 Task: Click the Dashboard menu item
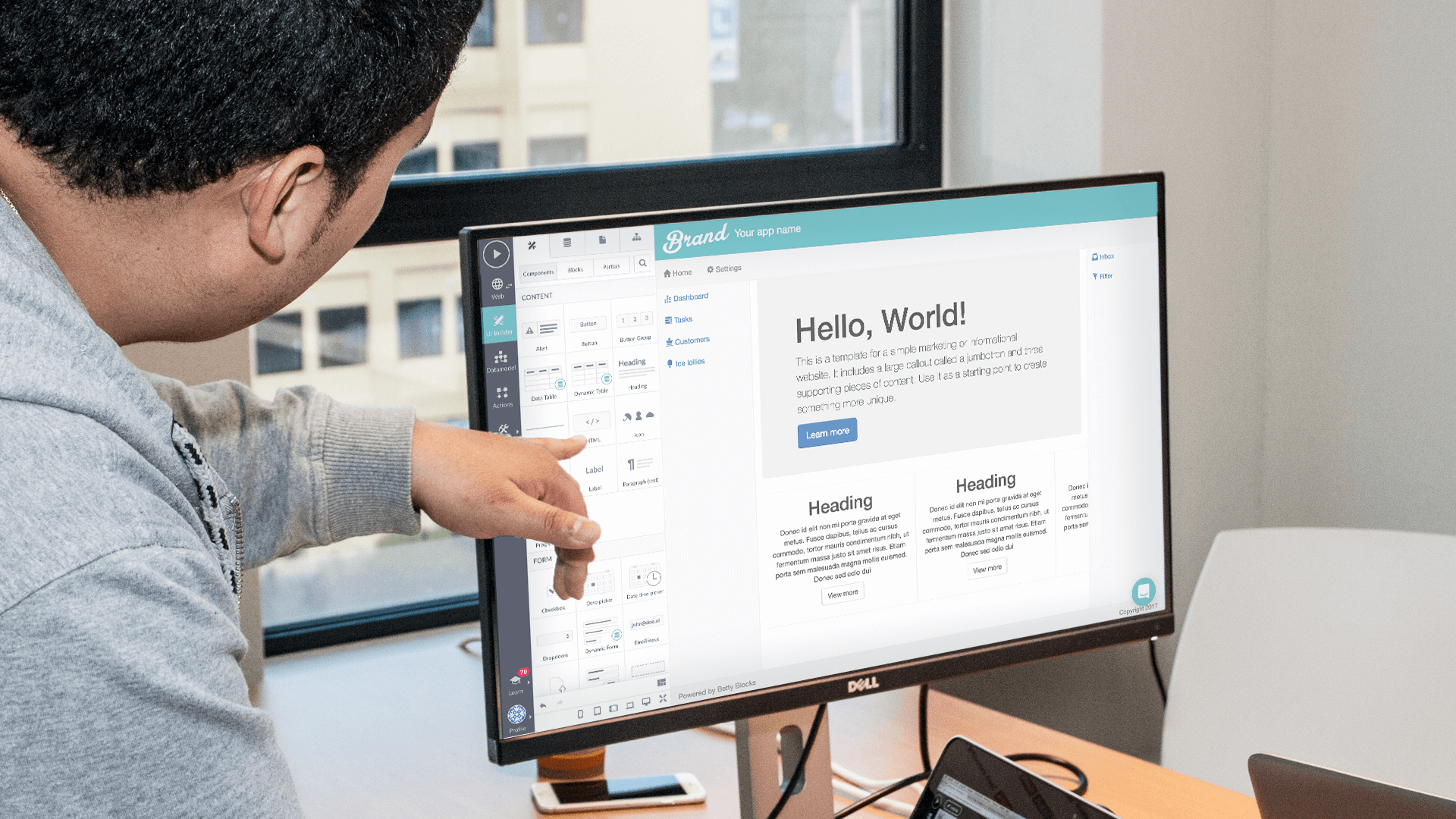coord(689,297)
